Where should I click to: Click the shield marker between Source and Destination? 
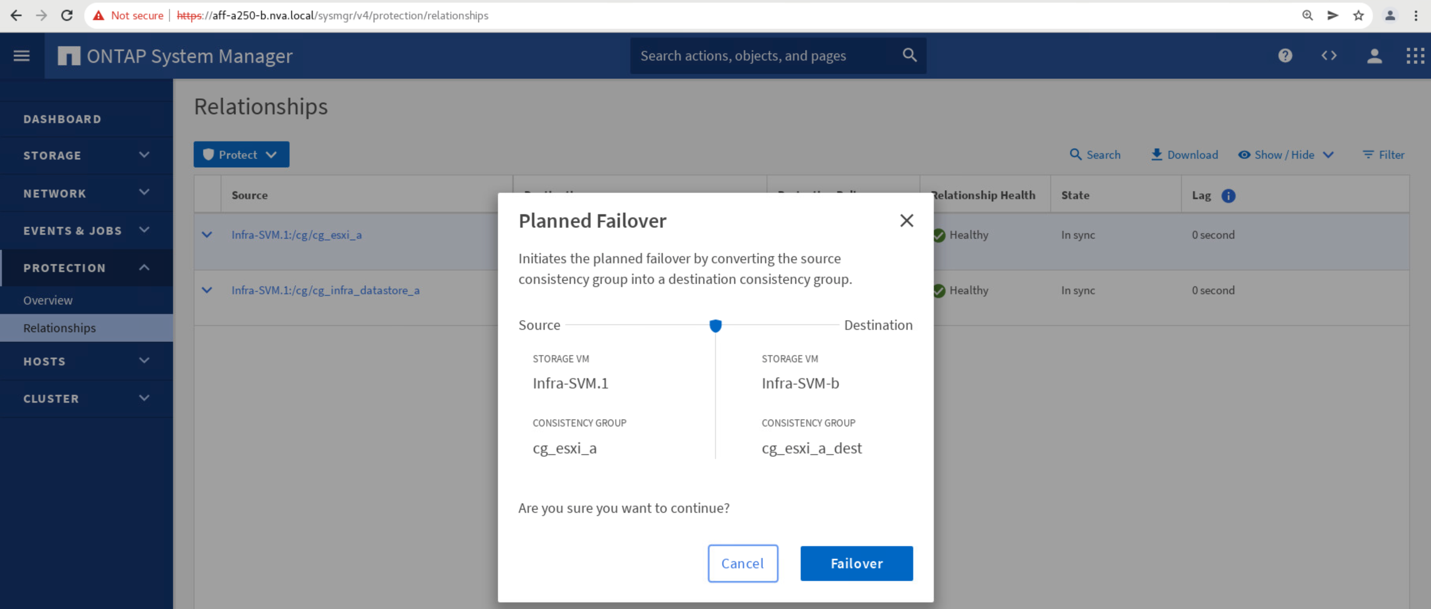pyautogui.click(x=715, y=326)
